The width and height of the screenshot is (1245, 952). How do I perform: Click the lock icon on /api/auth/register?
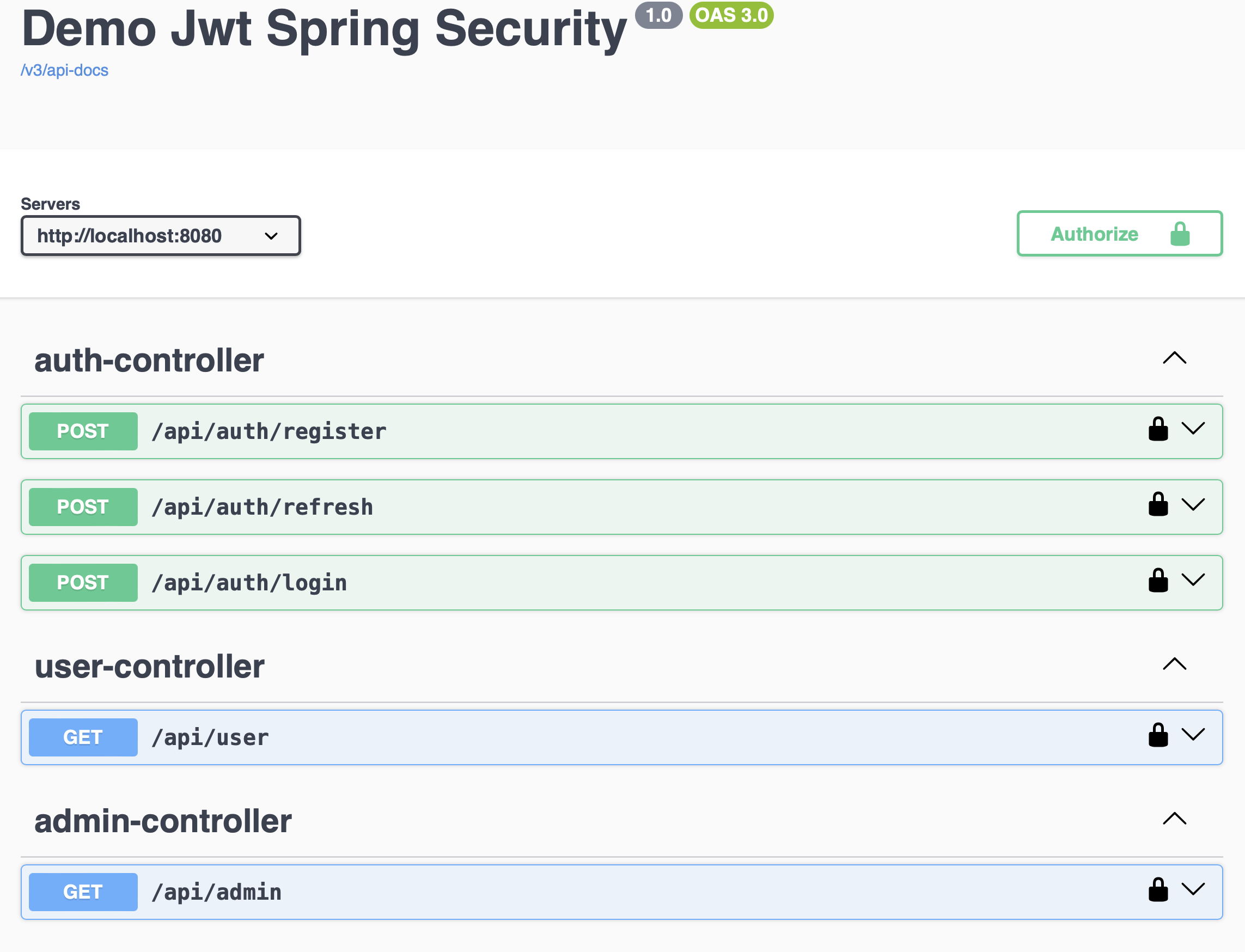(x=1158, y=430)
